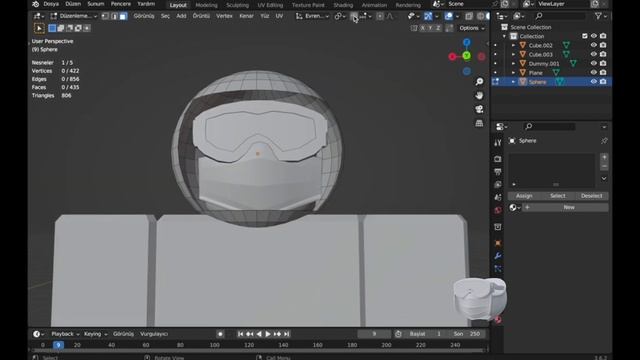Click the blue Z axis gizmo ball
Image resolution: width=640 pixels, height=360 pixels.
(x=467, y=42)
